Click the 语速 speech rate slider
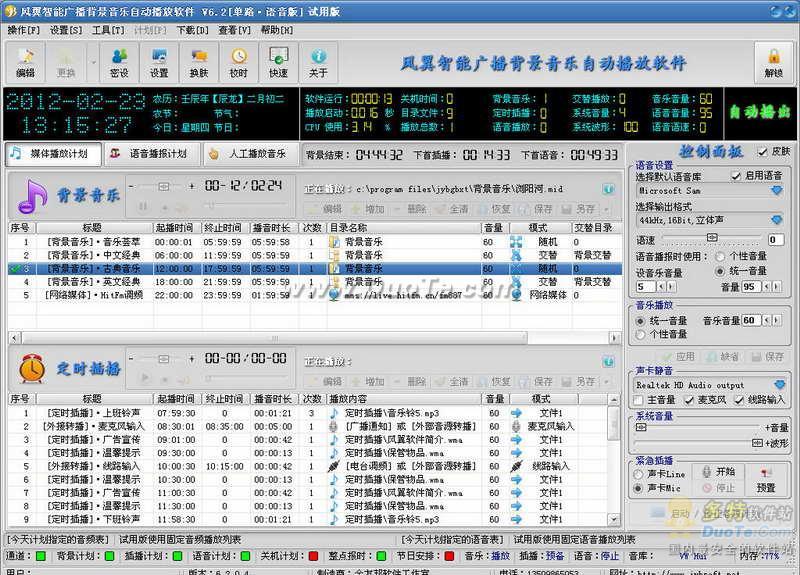 click(x=712, y=238)
